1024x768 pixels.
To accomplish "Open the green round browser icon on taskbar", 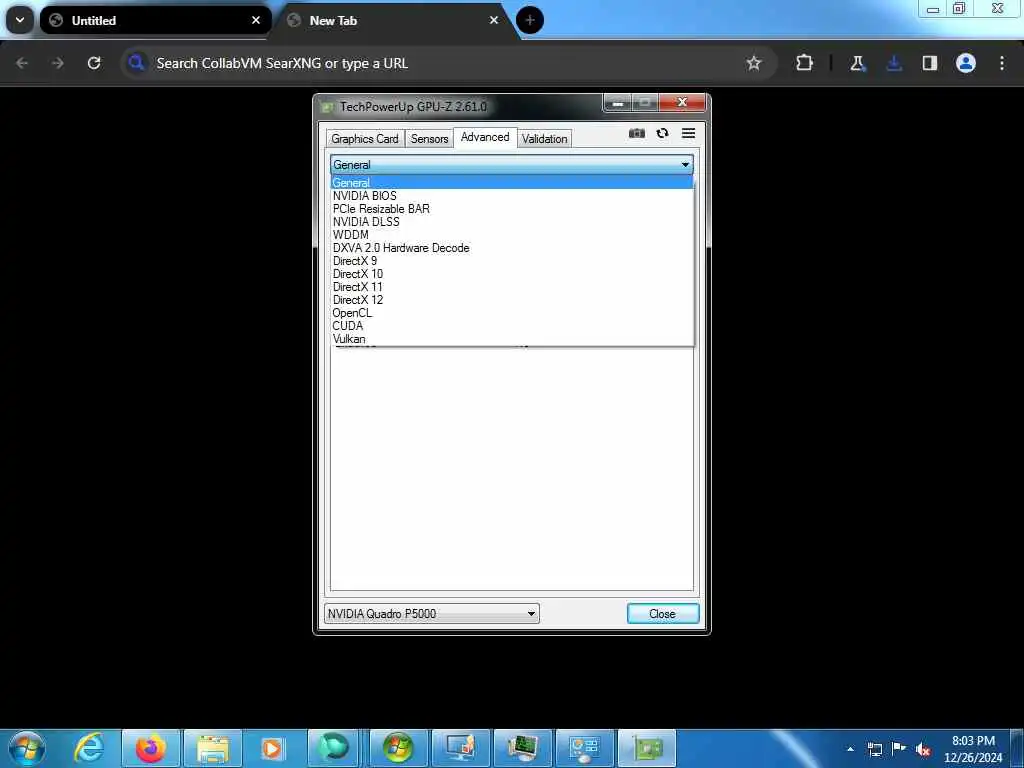I will (334, 748).
